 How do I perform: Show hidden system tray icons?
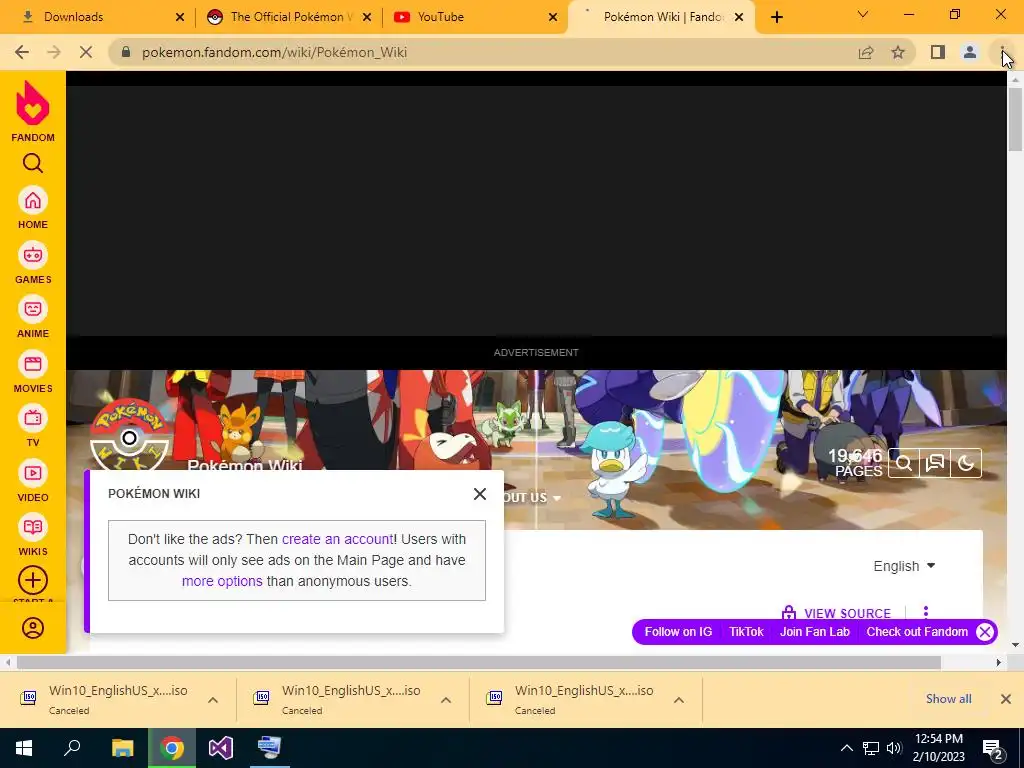846,748
